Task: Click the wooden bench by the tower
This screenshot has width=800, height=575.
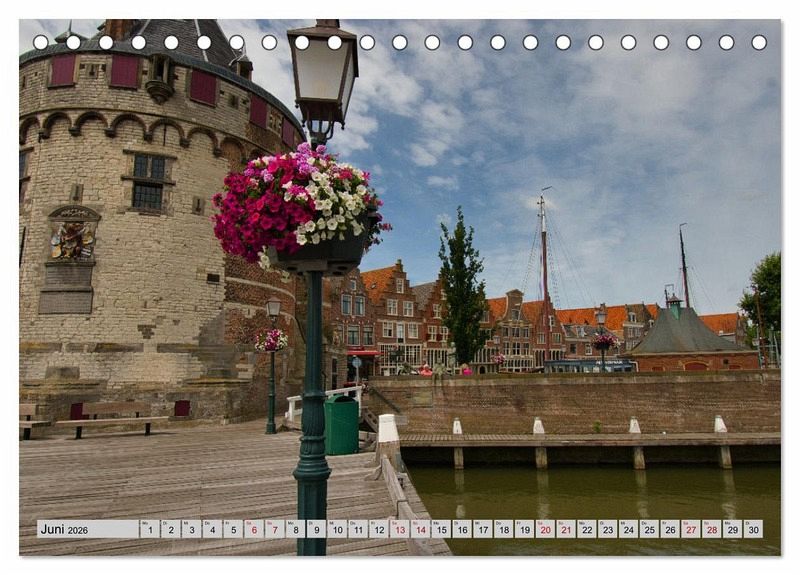Action: tap(112, 417)
